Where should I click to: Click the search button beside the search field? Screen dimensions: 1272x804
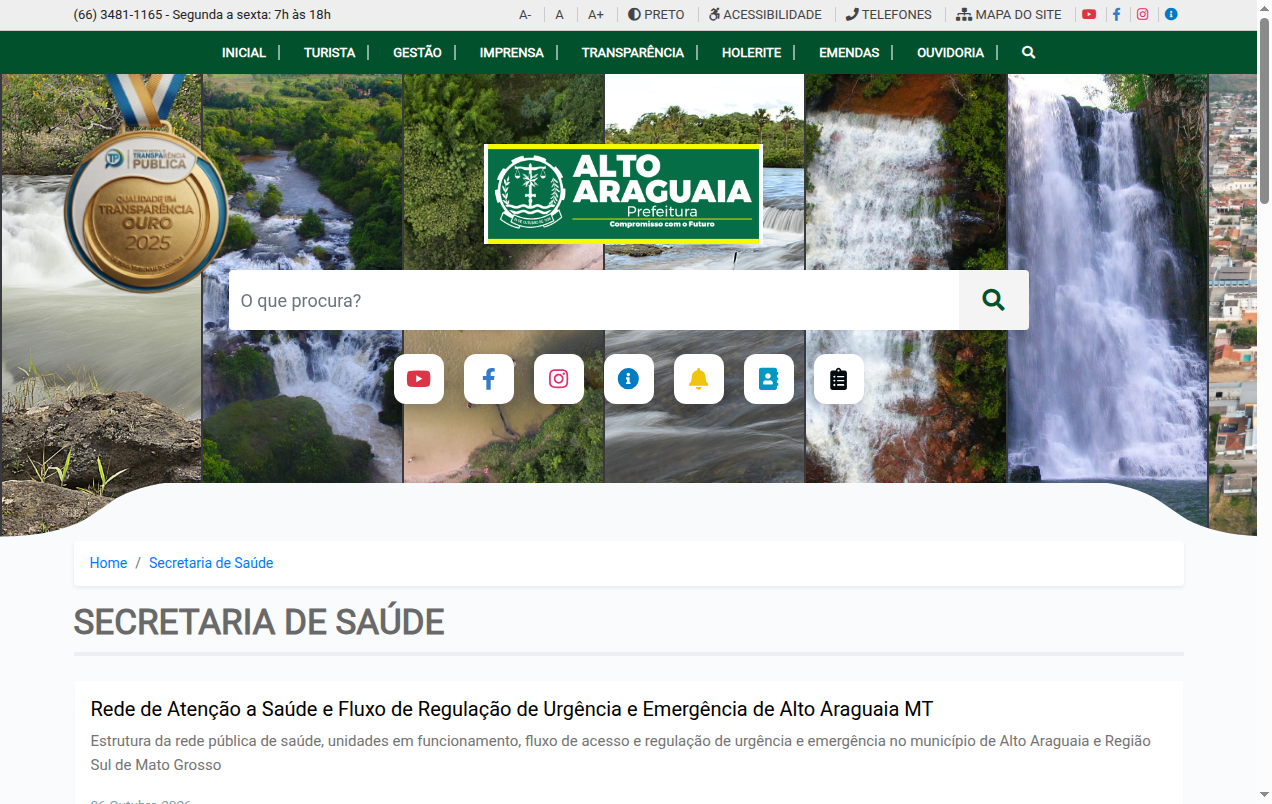click(x=993, y=300)
